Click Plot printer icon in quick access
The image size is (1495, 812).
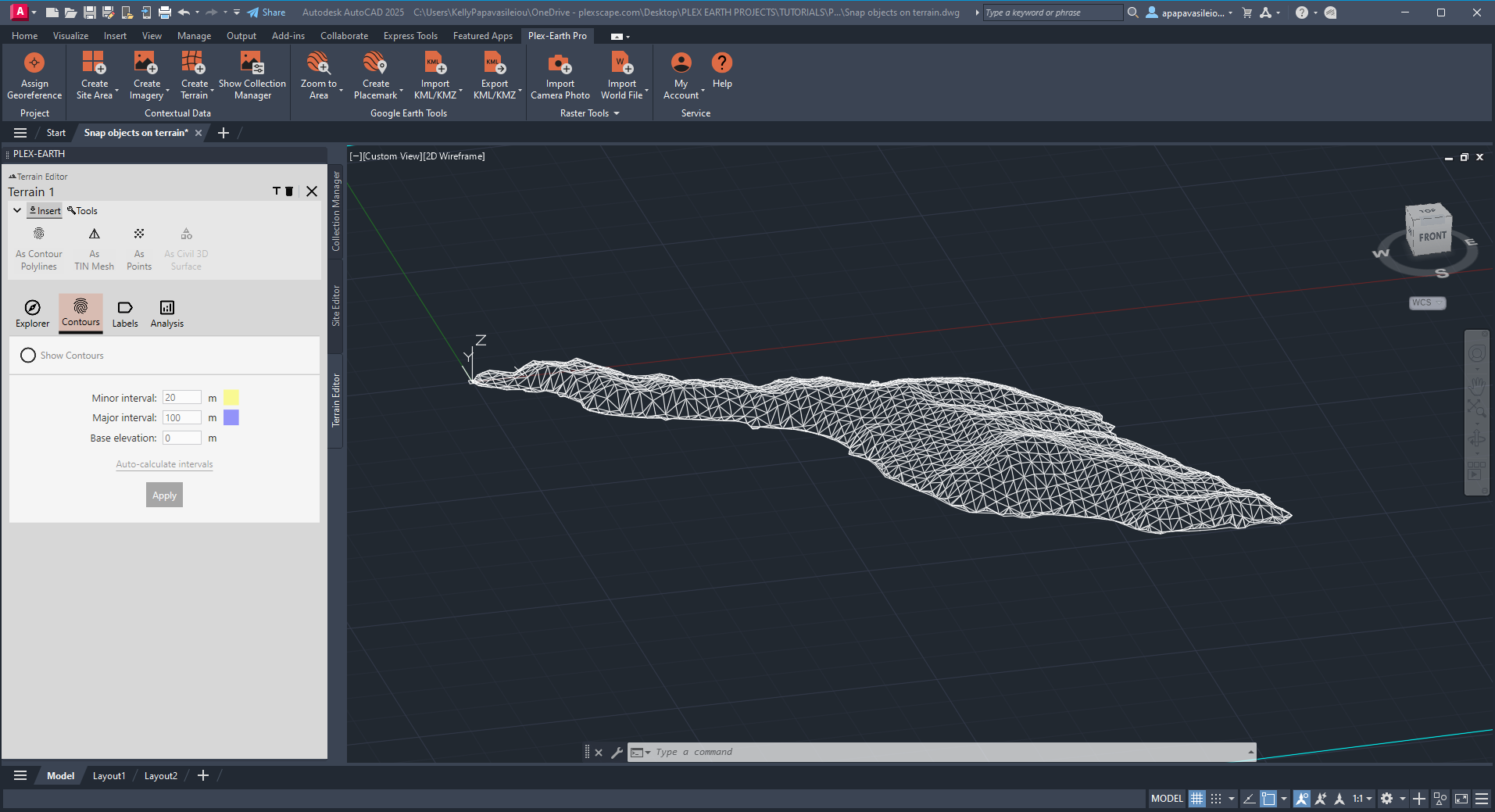pyautogui.click(x=164, y=13)
